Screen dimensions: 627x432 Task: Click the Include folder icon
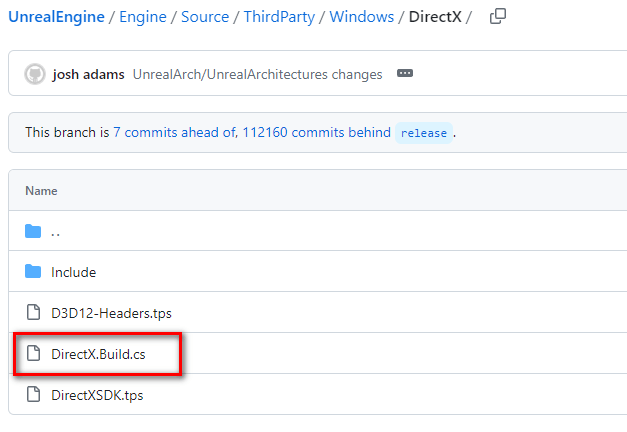pyautogui.click(x=33, y=272)
